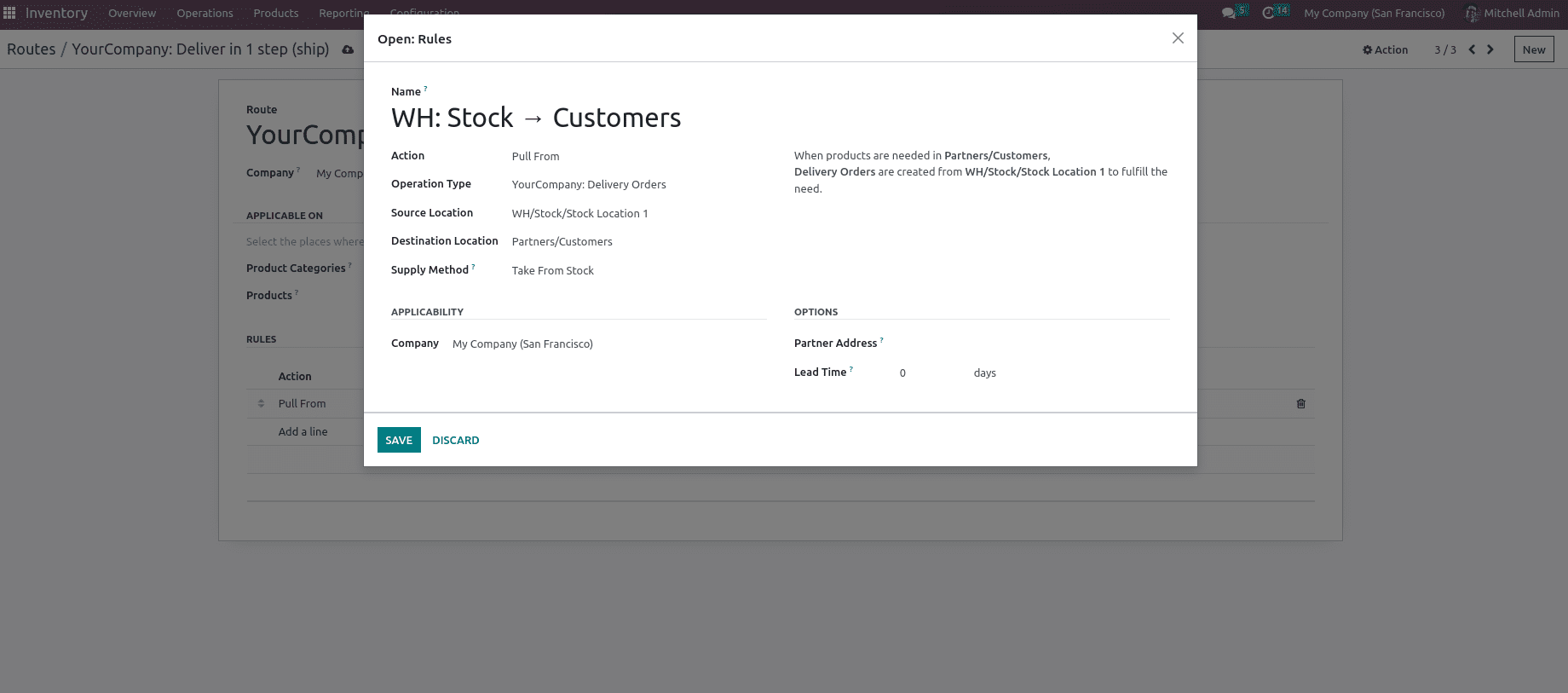This screenshot has height=693, width=1568.
Task: Discard rule changes
Action: (455, 440)
